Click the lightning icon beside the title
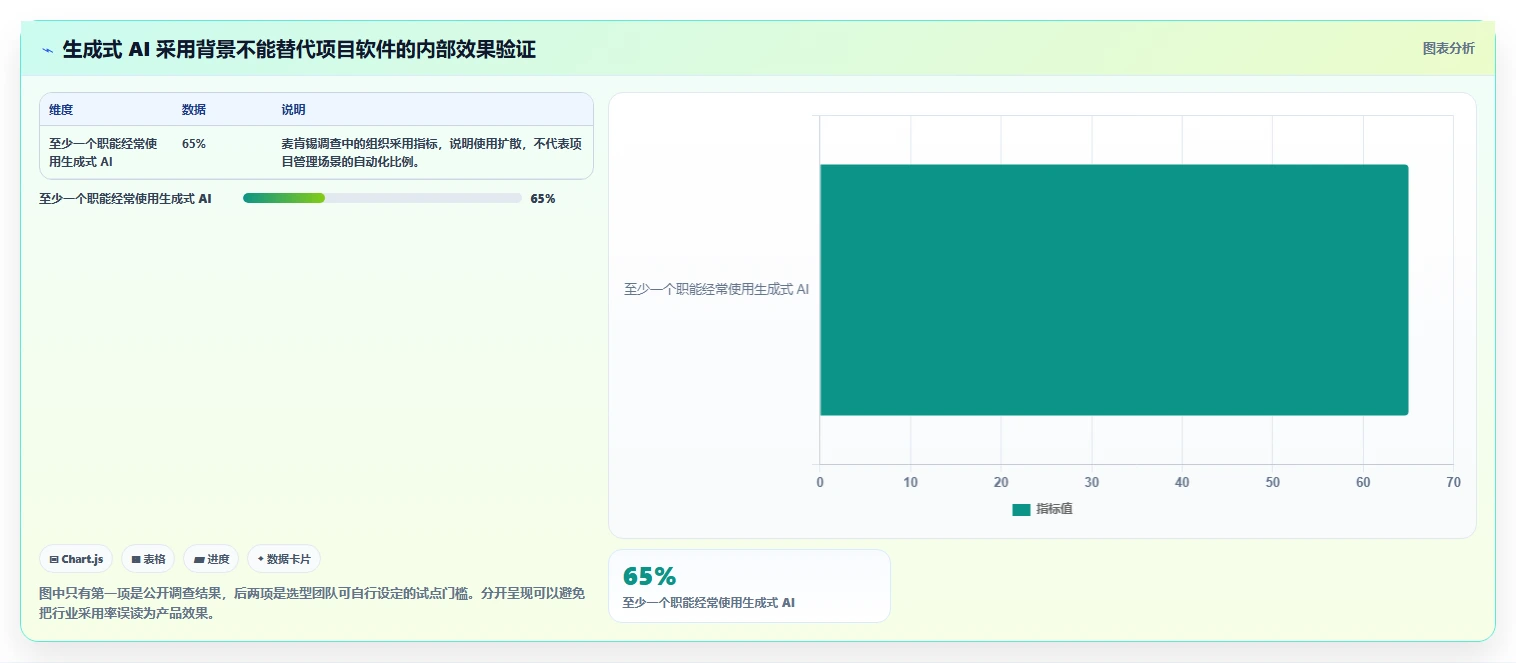The height and width of the screenshot is (663, 1516). point(47,50)
